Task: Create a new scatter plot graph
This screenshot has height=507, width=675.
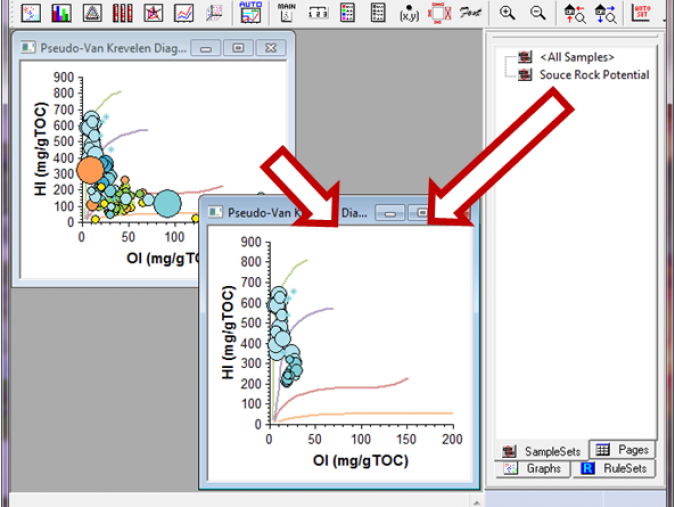Action: point(31,13)
